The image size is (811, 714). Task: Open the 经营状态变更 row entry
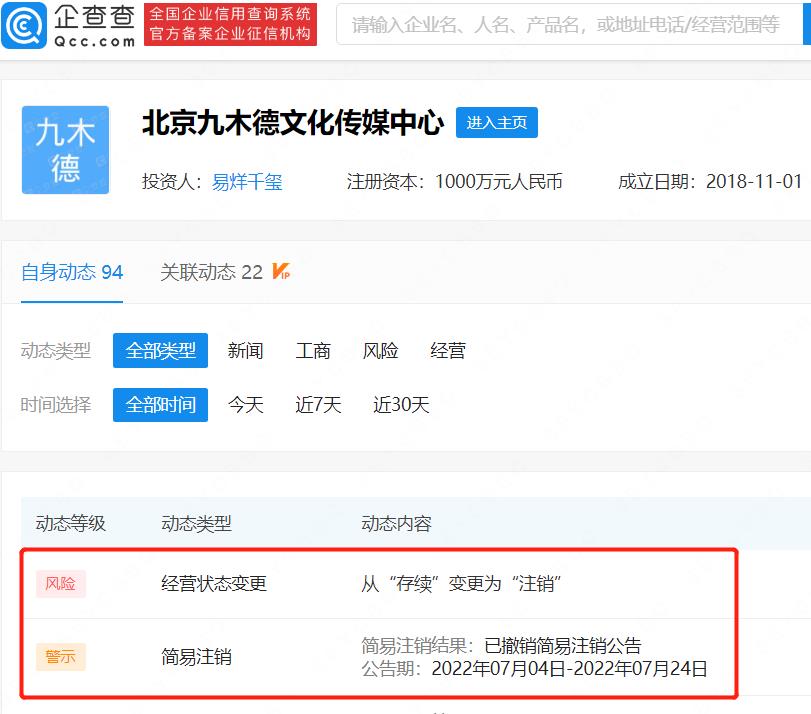coord(214,584)
